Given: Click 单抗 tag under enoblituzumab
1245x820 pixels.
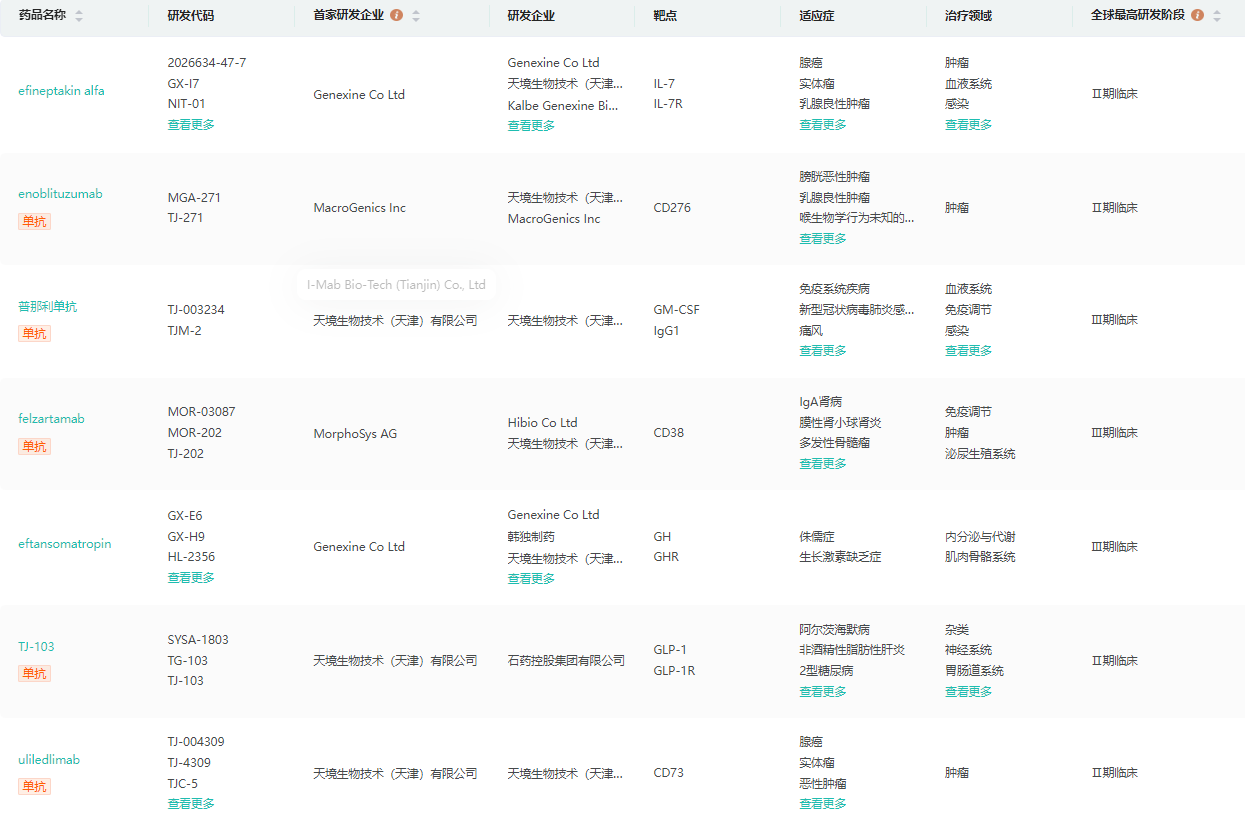Looking at the screenshot, I should (x=34, y=221).
